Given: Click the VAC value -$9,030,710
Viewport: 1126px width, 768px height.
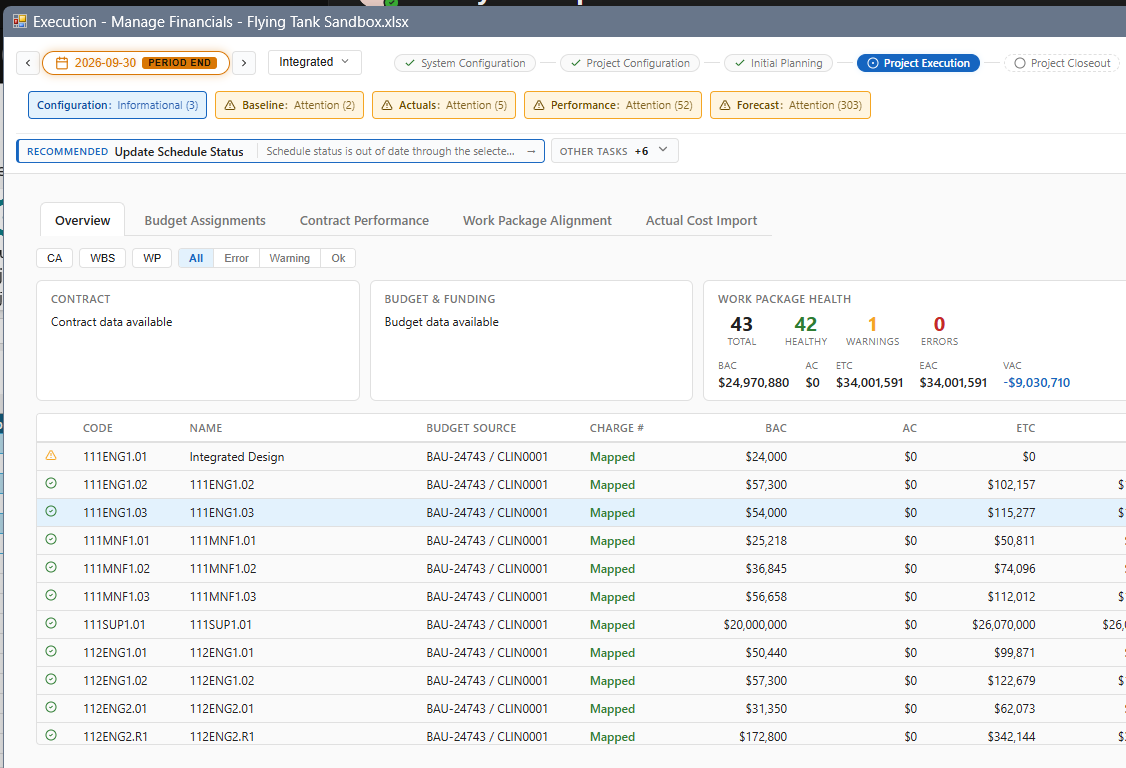Looking at the screenshot, I should coord(1036,383).
